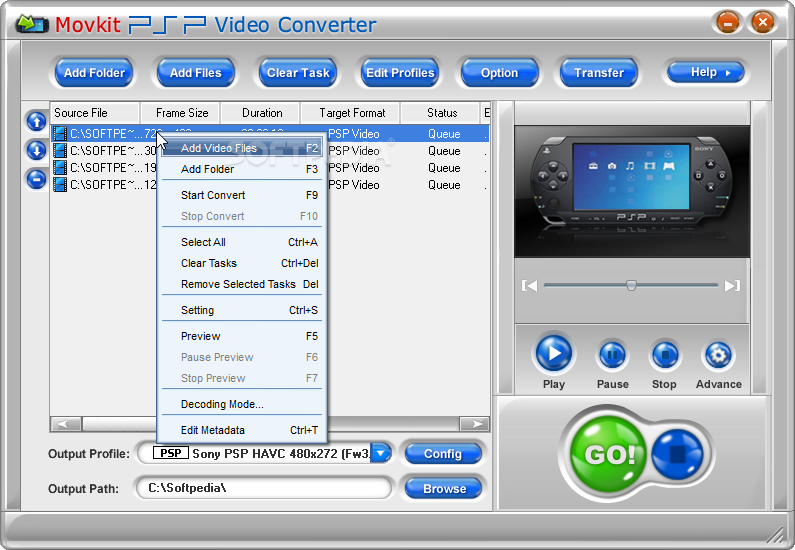The width and height of the screenshot is (795, 550).
Task: Choose Edit Metadata from context menu
Action: point(241,430)
